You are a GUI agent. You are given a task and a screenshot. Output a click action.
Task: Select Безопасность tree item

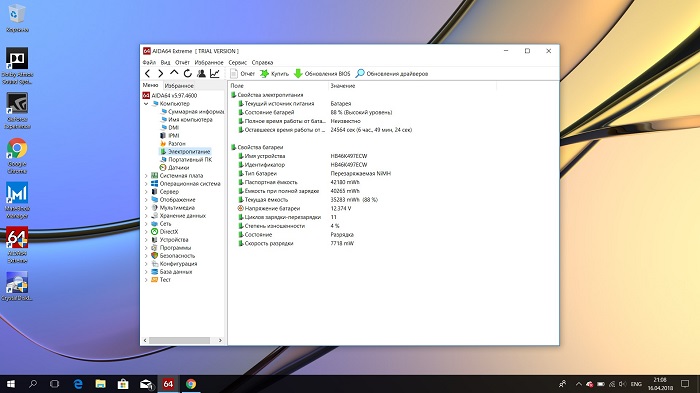173,256
